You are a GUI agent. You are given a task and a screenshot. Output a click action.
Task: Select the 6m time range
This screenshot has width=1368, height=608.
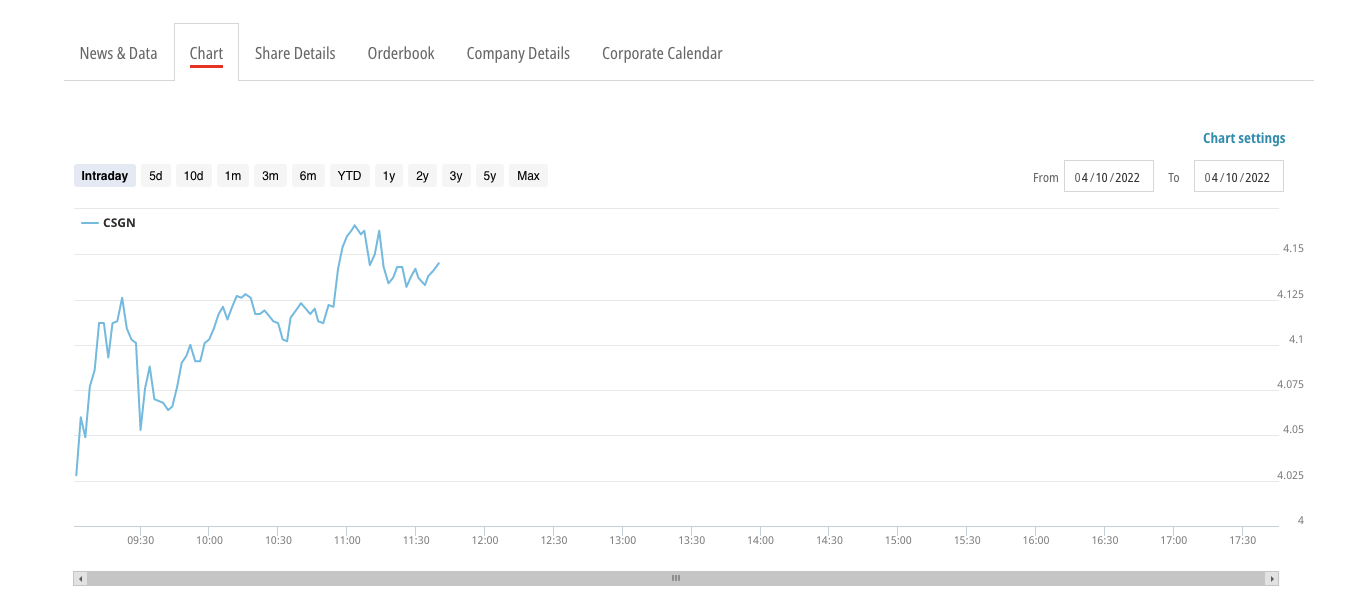[308, 176]
